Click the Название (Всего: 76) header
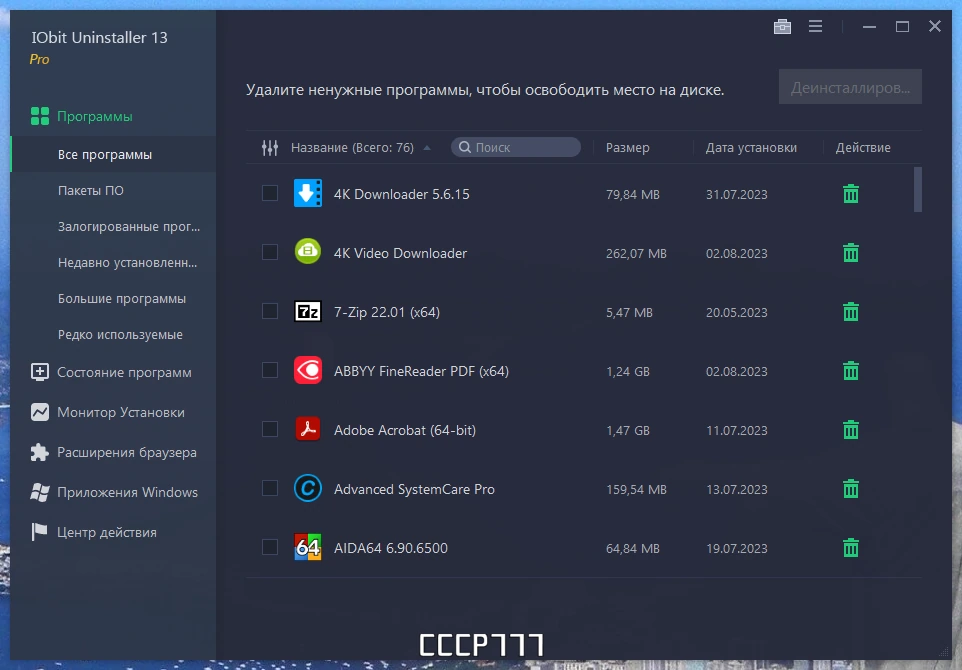The image size is (962, 670). coord(352,147)
